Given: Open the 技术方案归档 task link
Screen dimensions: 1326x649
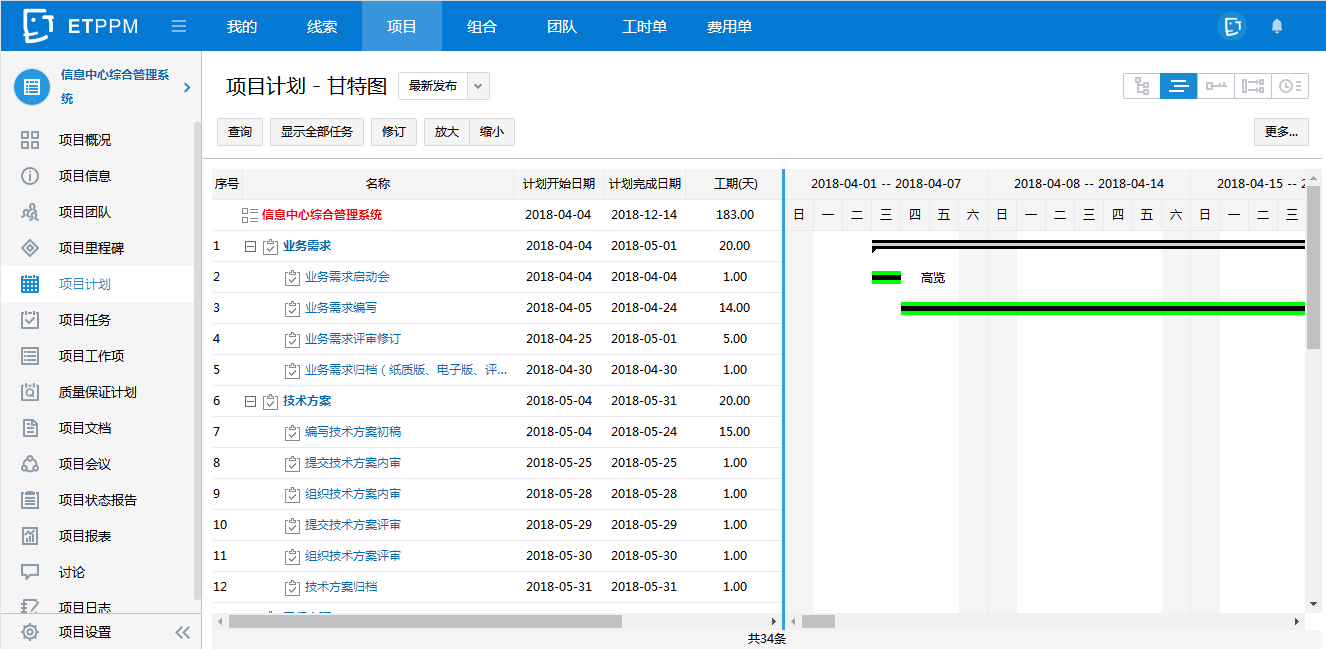Looking at the screenshot, I should (341, 587).
